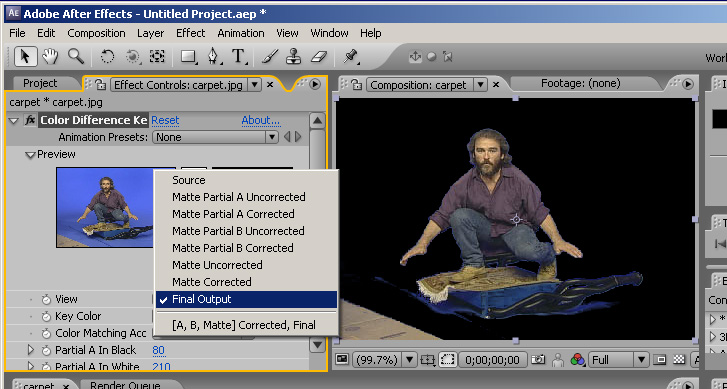
Task: Select the Hand tool
Action: [x=51, y=57]
